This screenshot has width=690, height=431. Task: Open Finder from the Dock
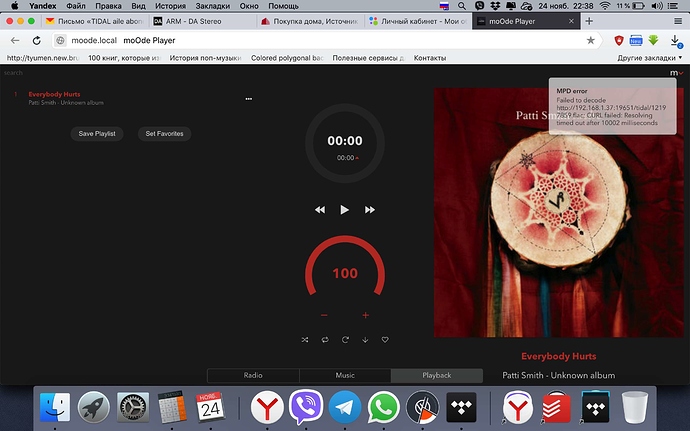coord(55,407)
